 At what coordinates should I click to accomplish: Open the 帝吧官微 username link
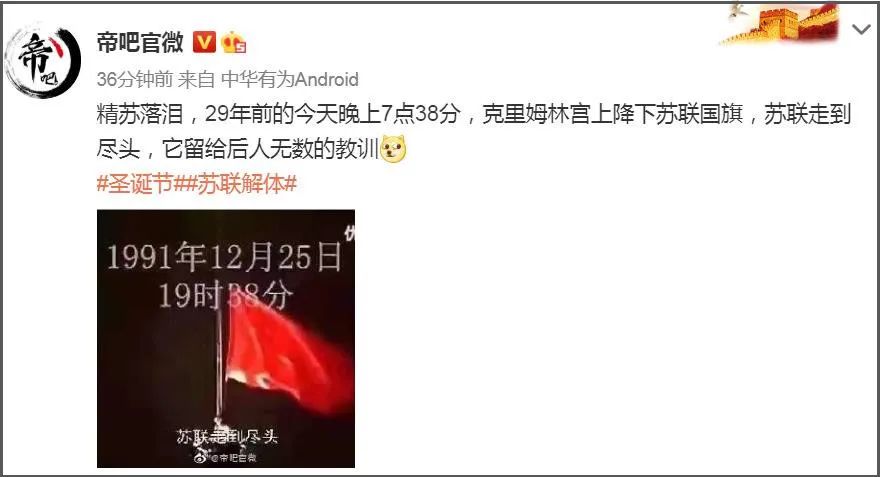pos(140,42)
